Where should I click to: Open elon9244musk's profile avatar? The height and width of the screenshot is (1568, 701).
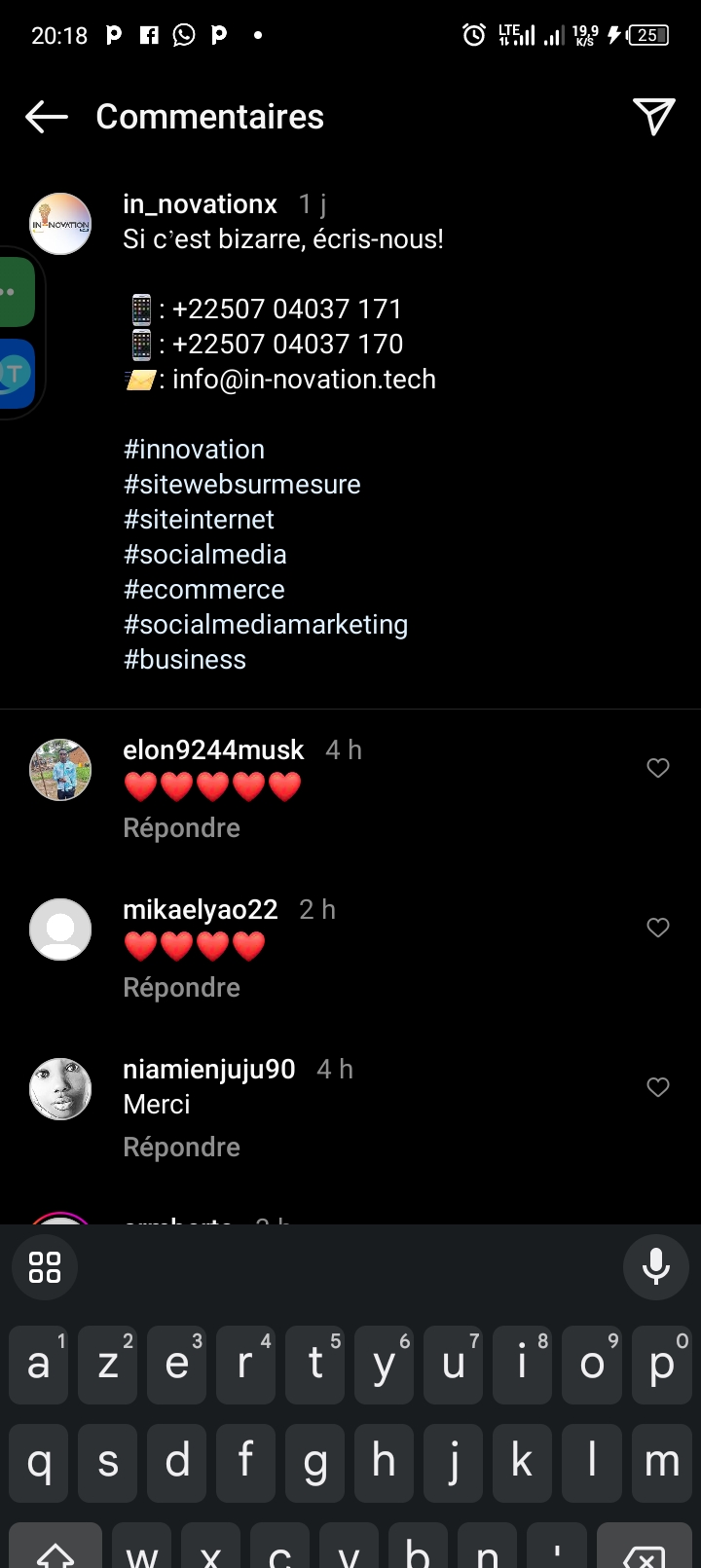[60, 770]
